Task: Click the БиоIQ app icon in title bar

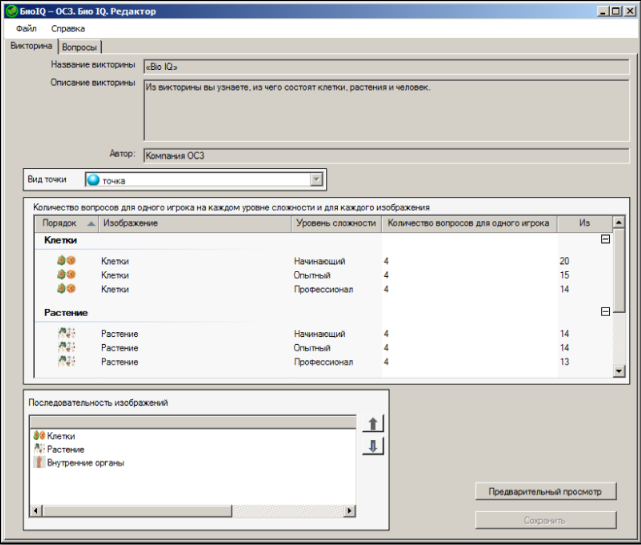Action: pyautogui.click(x=10, y=10)
